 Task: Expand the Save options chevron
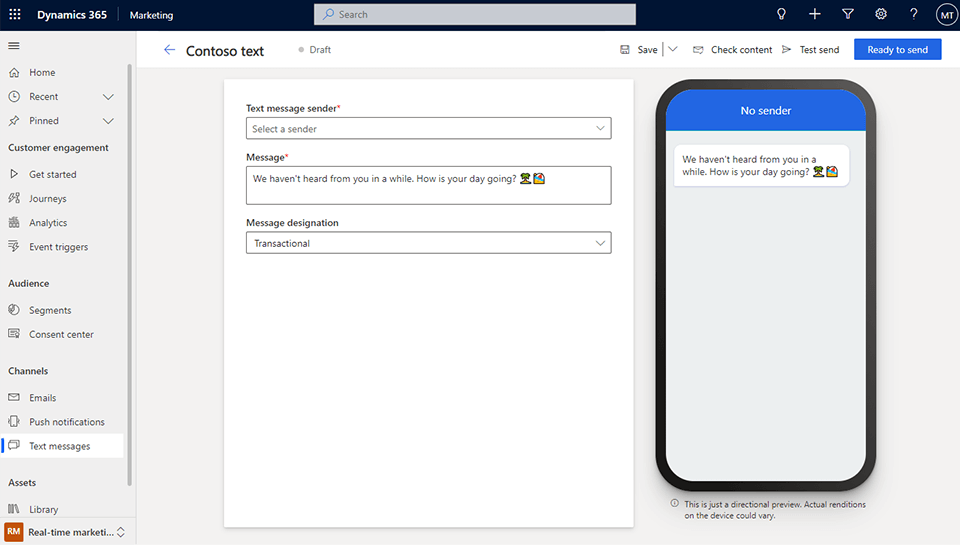tap(672, 50)
